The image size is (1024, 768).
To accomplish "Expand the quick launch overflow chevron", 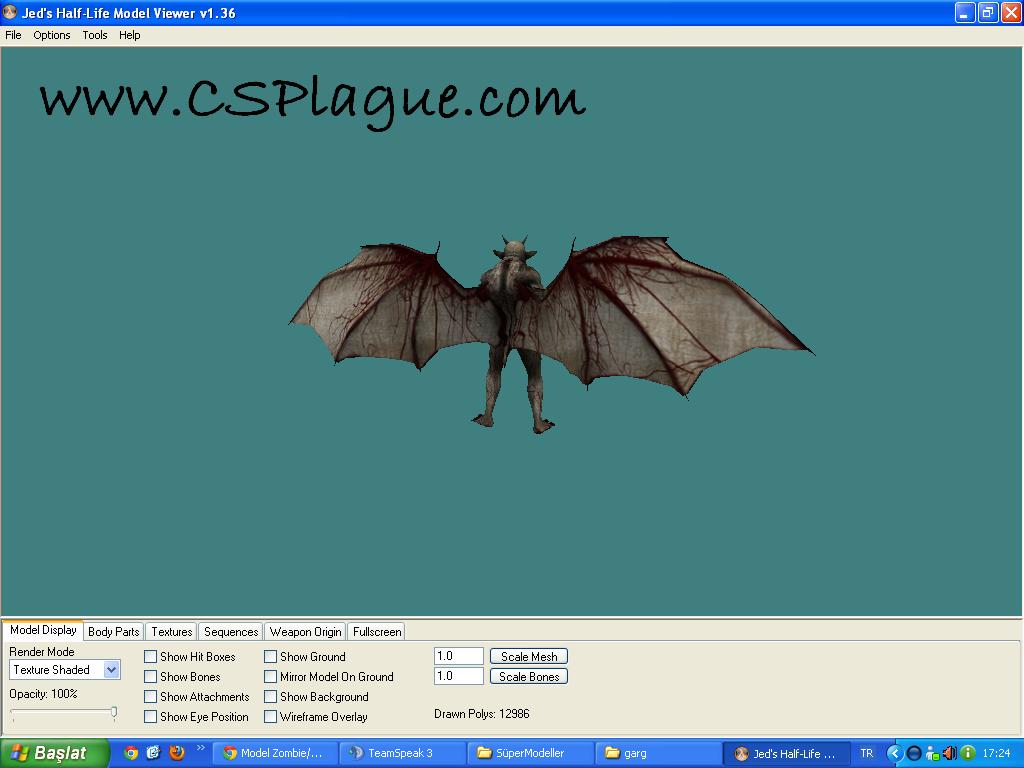I will pos(200,748).
